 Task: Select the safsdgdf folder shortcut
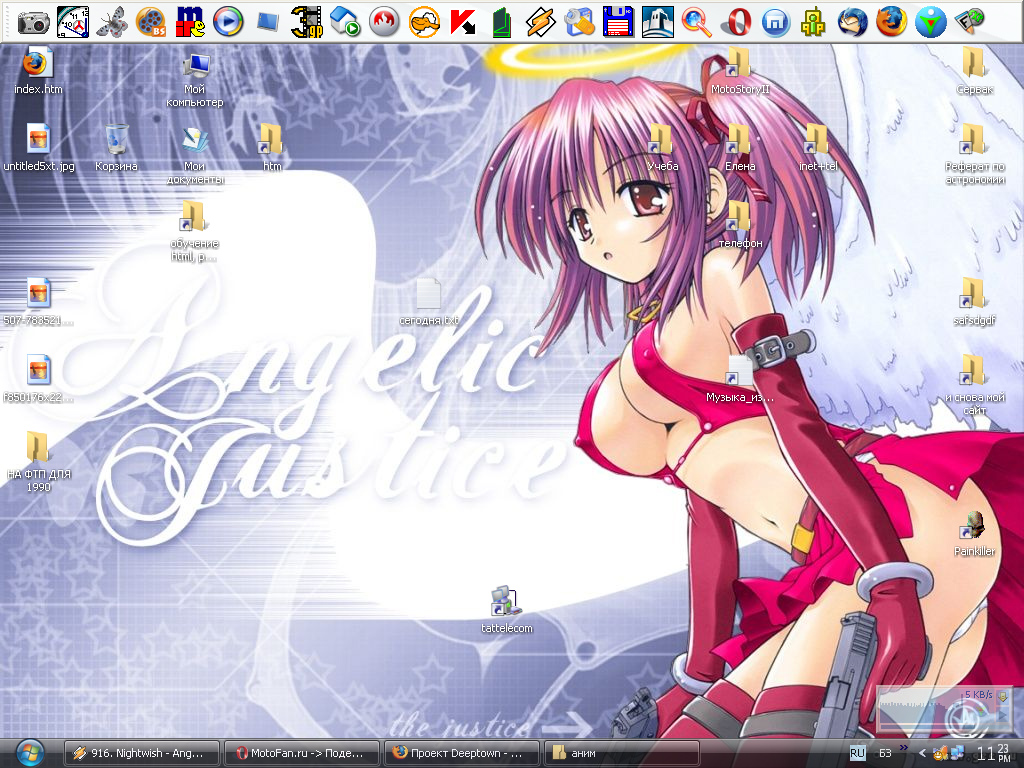coord(974,303)
